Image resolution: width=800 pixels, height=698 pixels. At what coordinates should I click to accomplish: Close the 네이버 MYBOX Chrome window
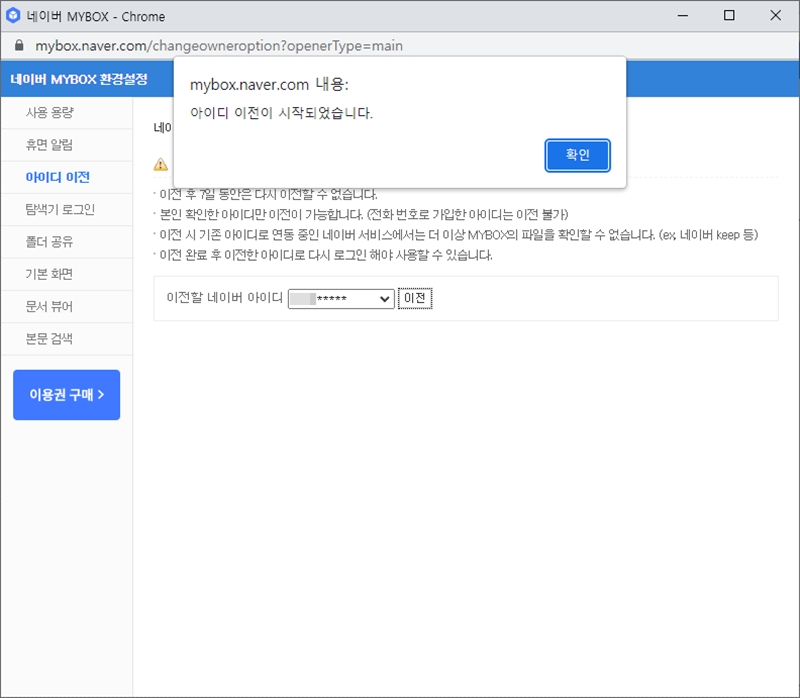pos(776,16)
